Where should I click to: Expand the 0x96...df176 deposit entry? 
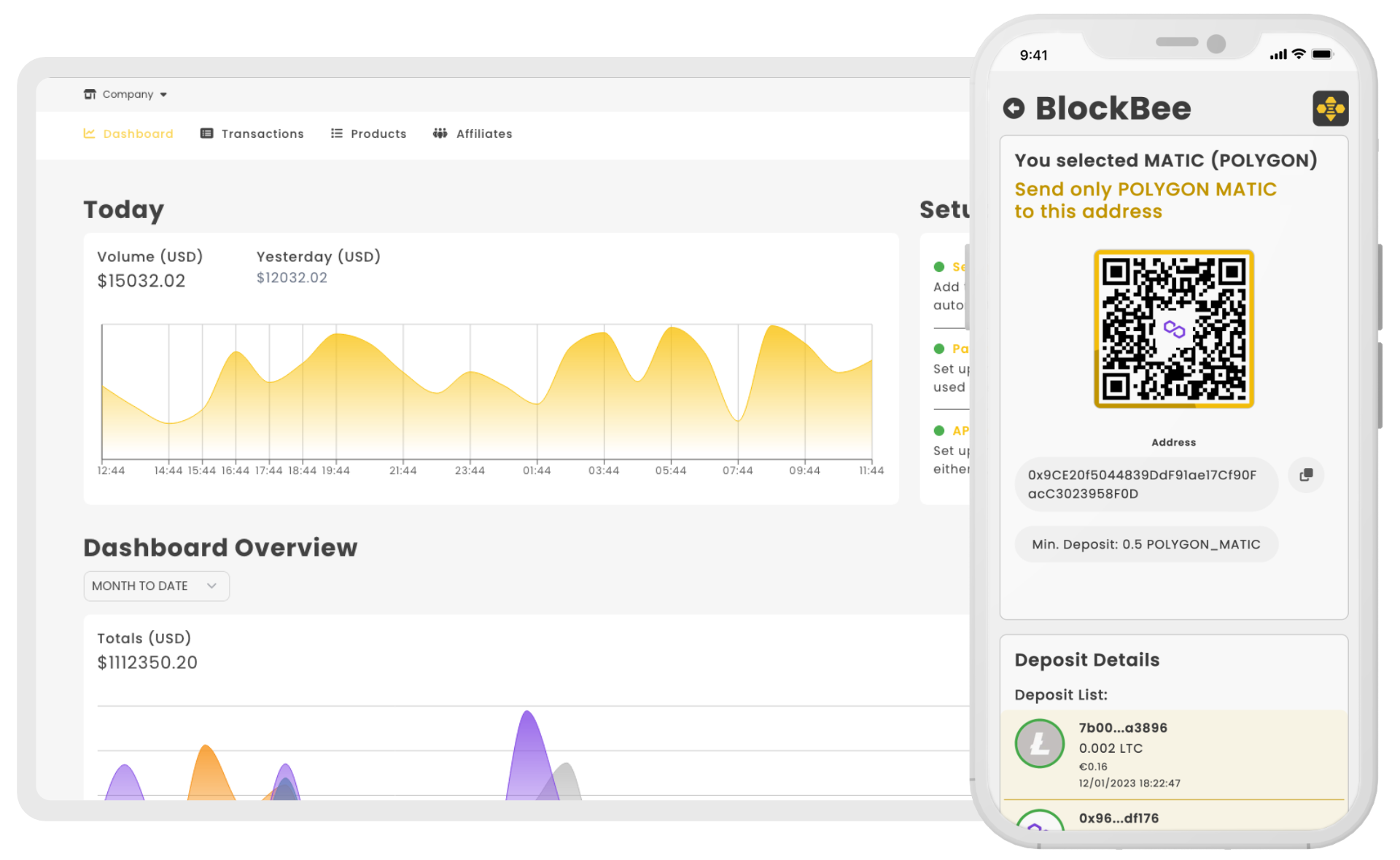1119,818
